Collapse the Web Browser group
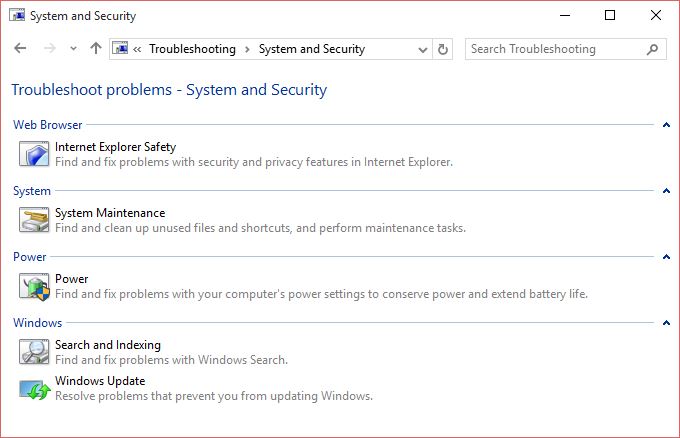The height and width of the screenshot is (438, 680). (x=666, y=125)
